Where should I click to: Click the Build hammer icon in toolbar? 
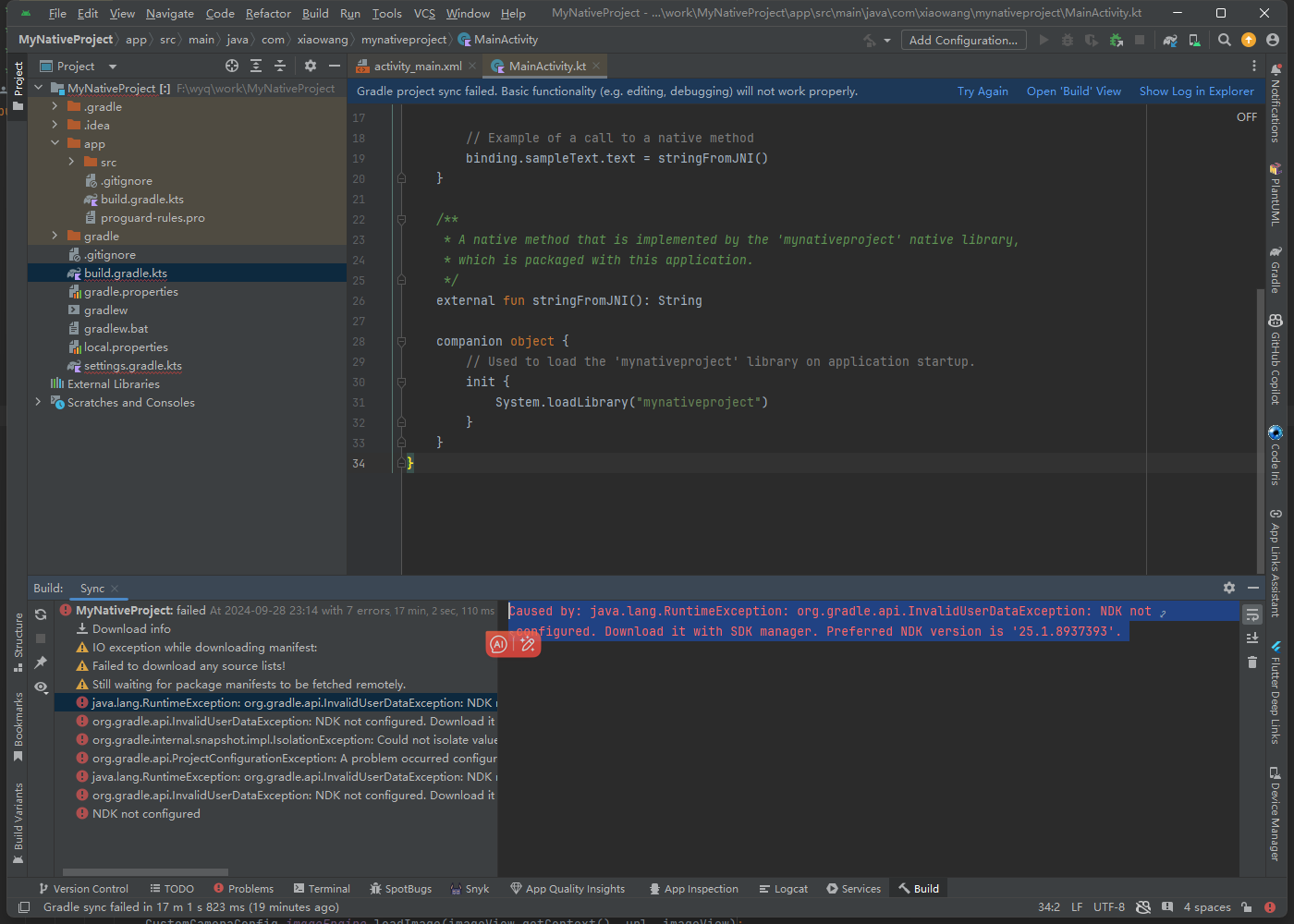tap(869, 40)
